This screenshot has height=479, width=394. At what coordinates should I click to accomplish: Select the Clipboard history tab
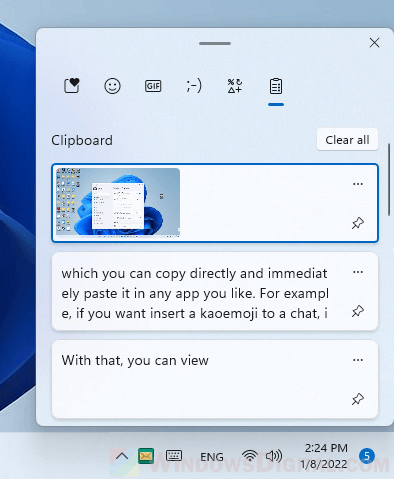pyautogui.click(x=276, y=86)
